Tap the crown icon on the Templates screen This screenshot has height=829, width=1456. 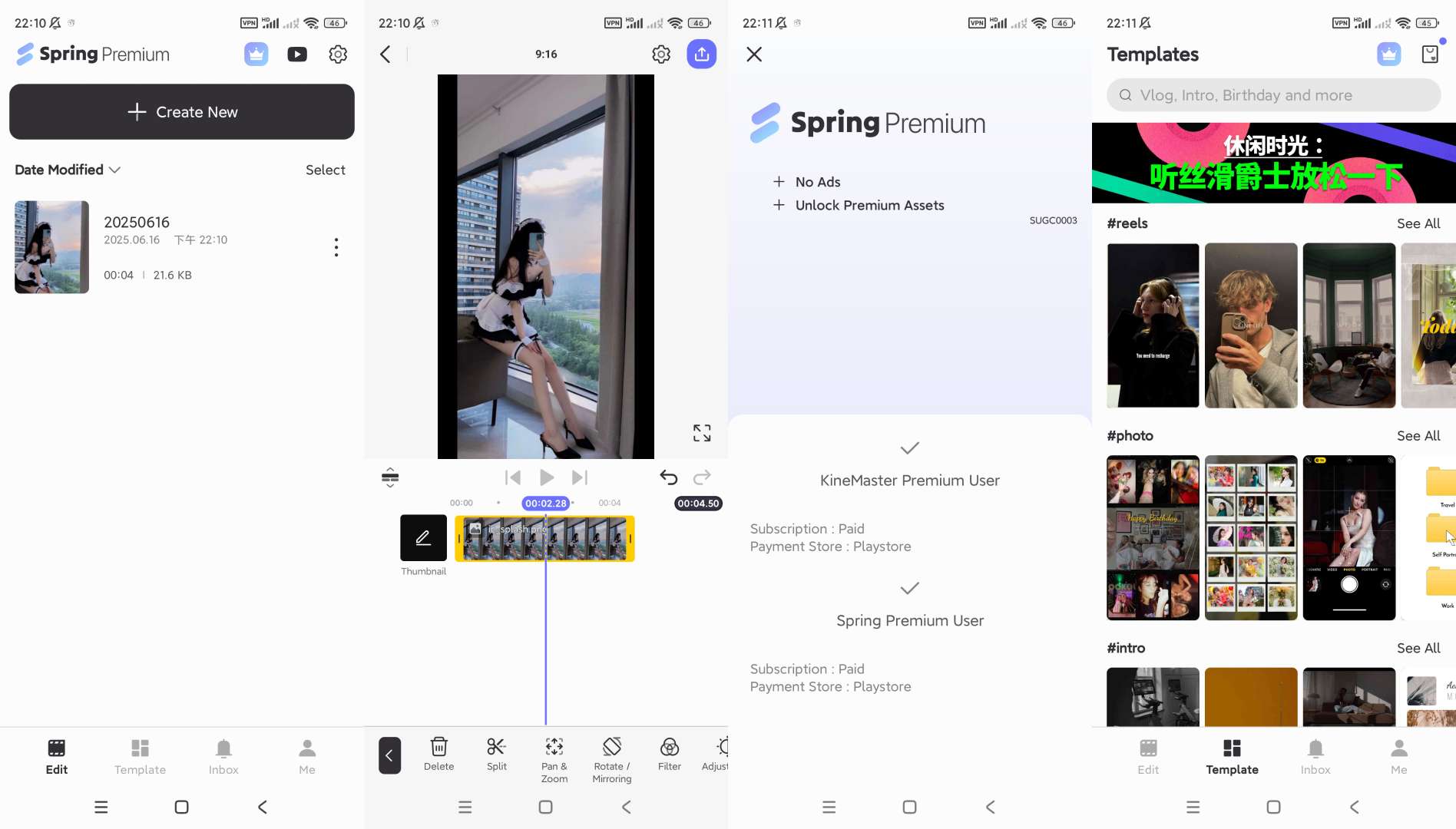pyautogui.click(x=1389, y=54)
